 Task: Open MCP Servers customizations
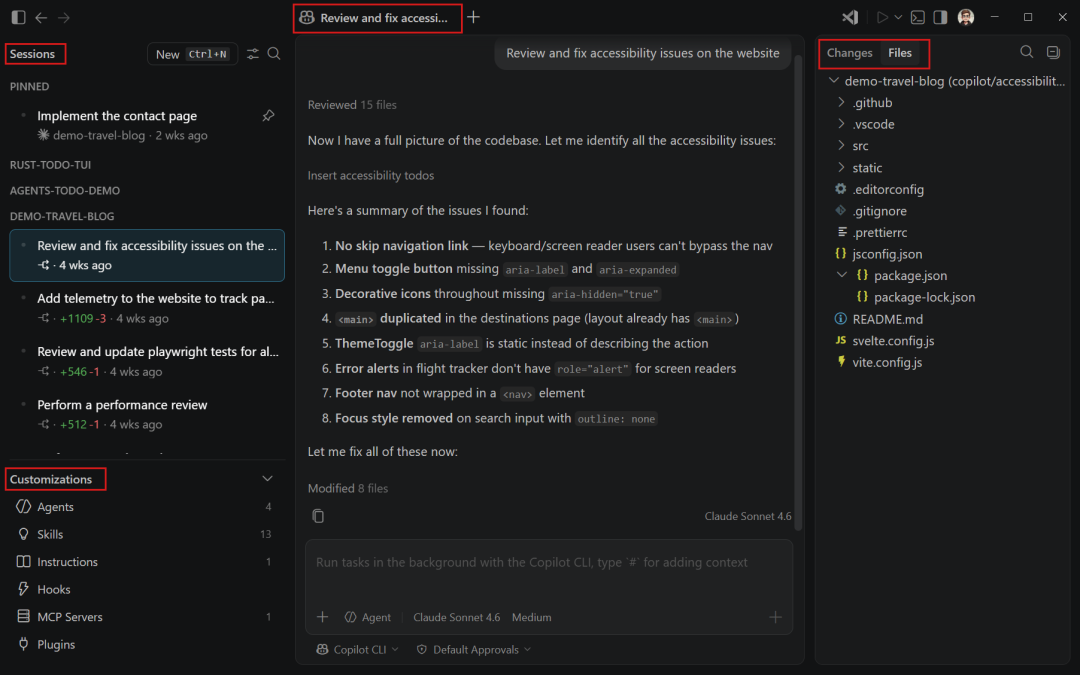(x=143, y=617)
